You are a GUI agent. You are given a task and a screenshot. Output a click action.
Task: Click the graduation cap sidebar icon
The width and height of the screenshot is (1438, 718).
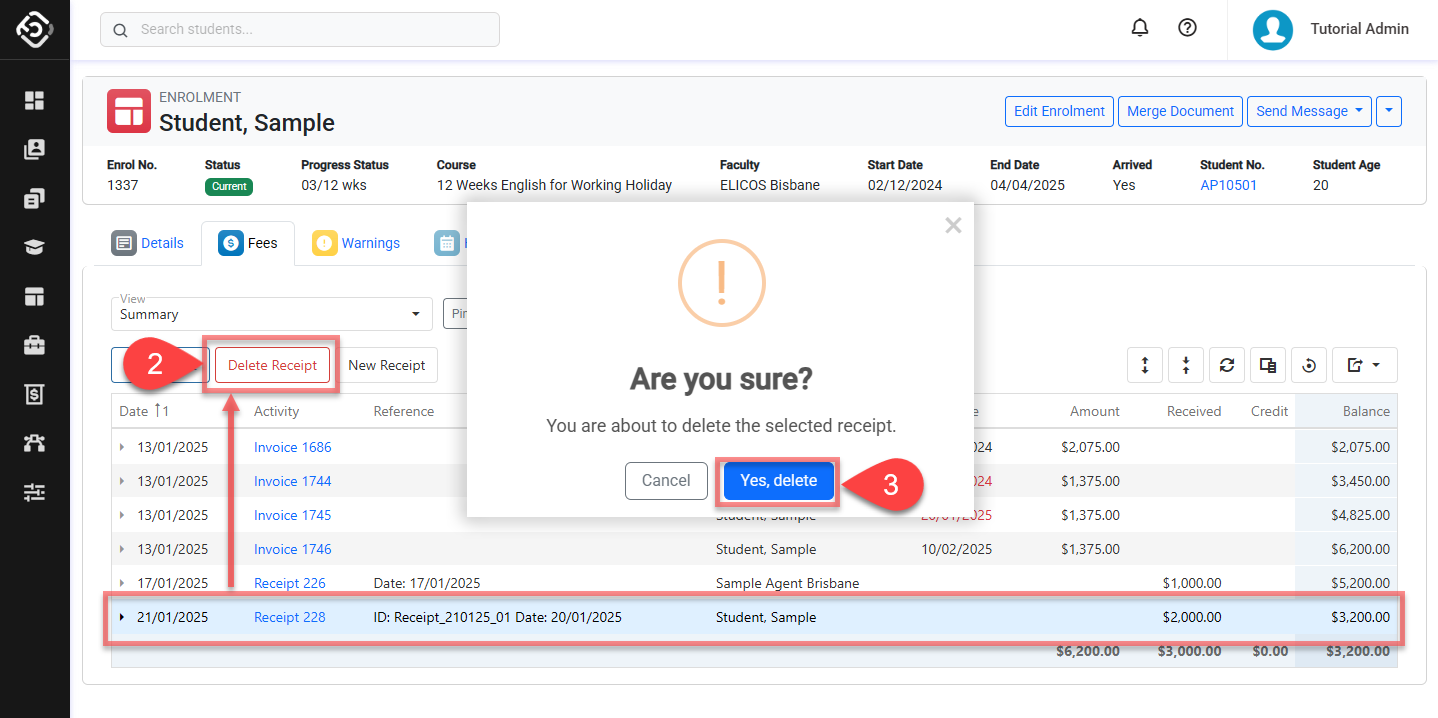point(35,247)
